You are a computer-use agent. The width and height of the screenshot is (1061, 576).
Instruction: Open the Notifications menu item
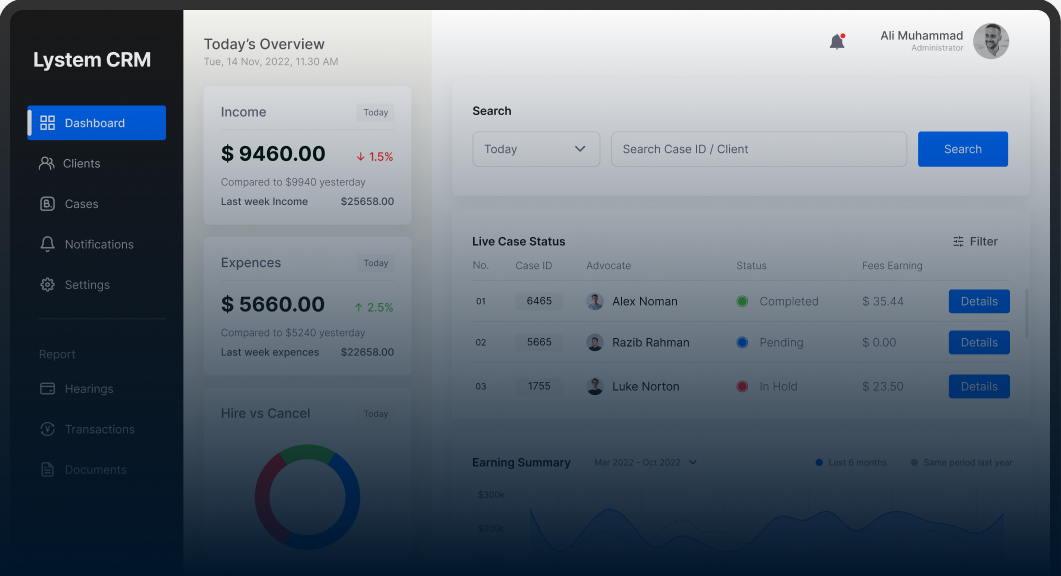pyautogui.click(x=98, y=244)
